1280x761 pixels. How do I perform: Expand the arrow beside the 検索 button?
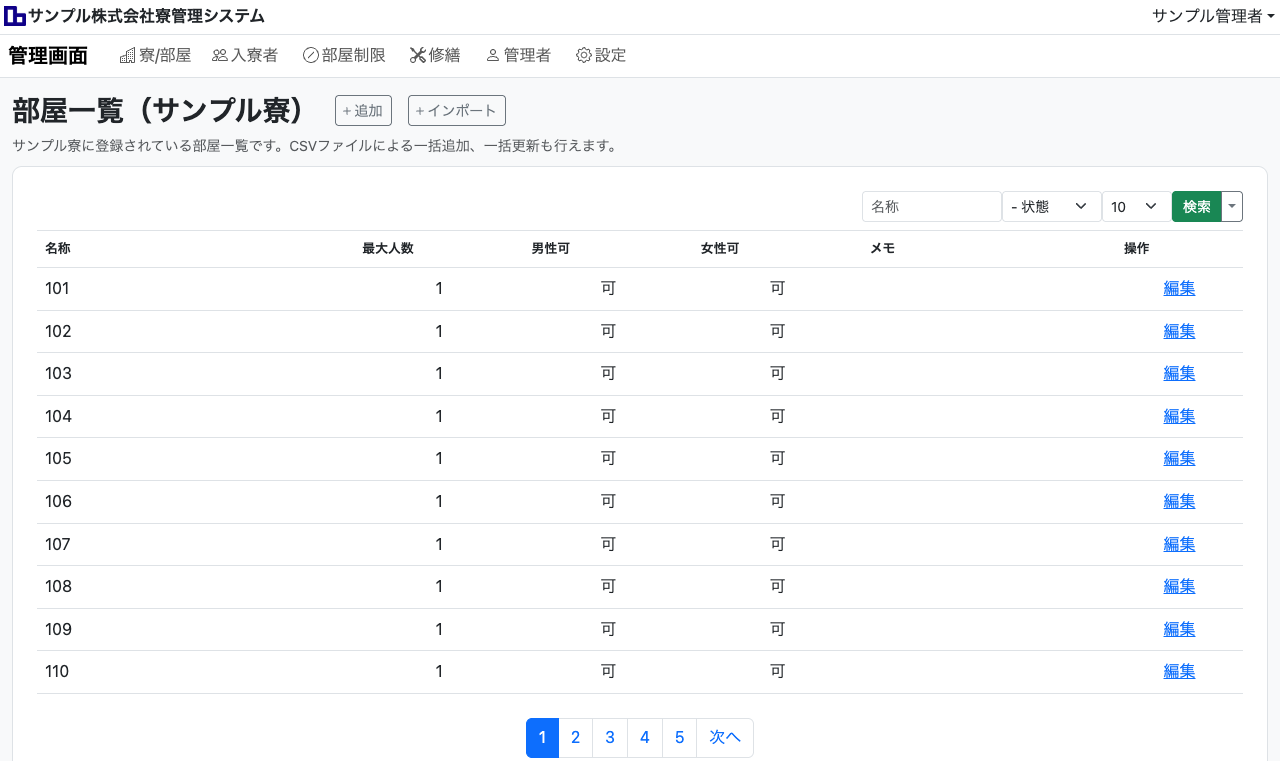point(1232,207)
